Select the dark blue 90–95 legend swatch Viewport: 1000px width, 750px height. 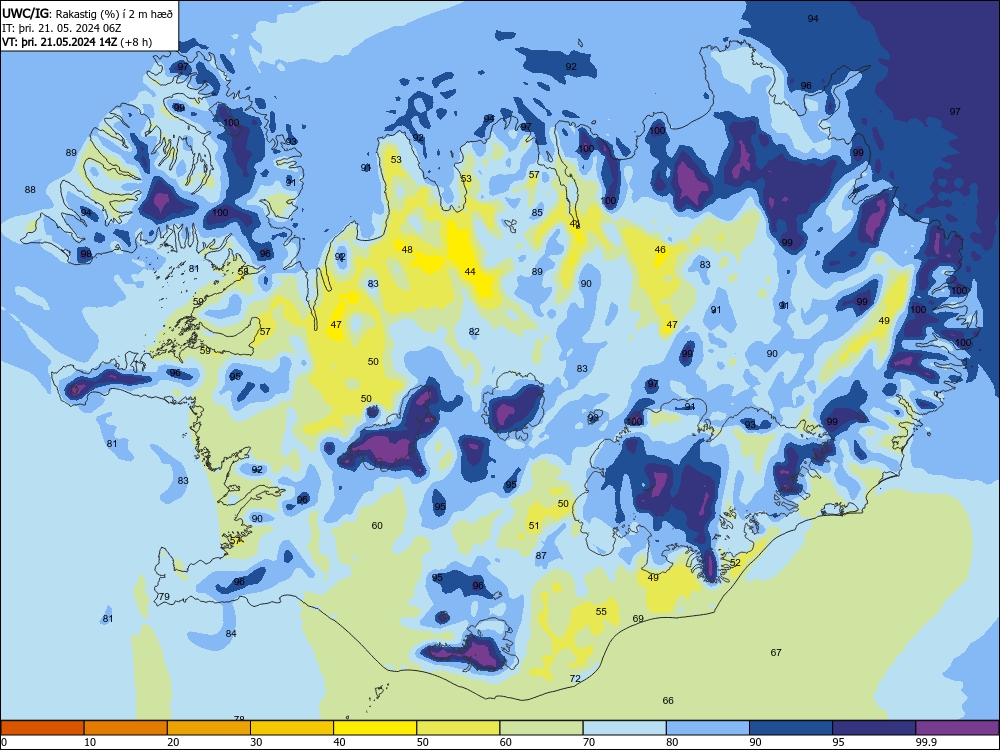point(791,728)
